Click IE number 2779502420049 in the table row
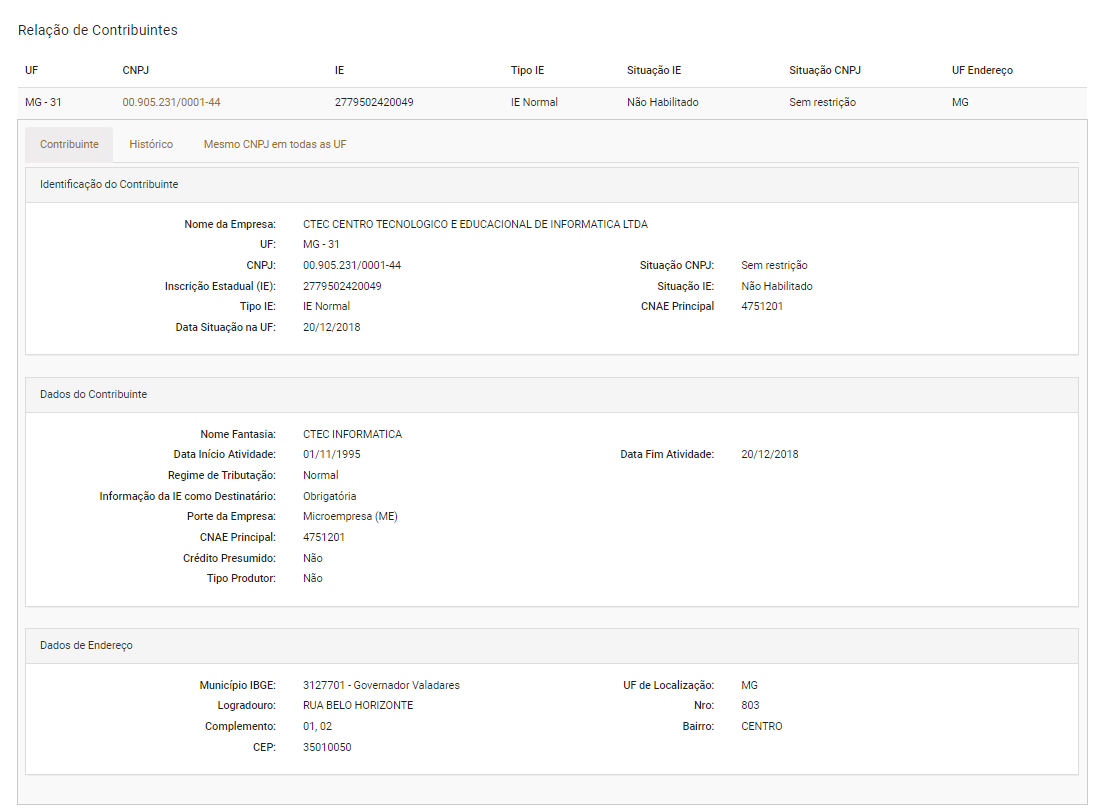 coord(374,102)
